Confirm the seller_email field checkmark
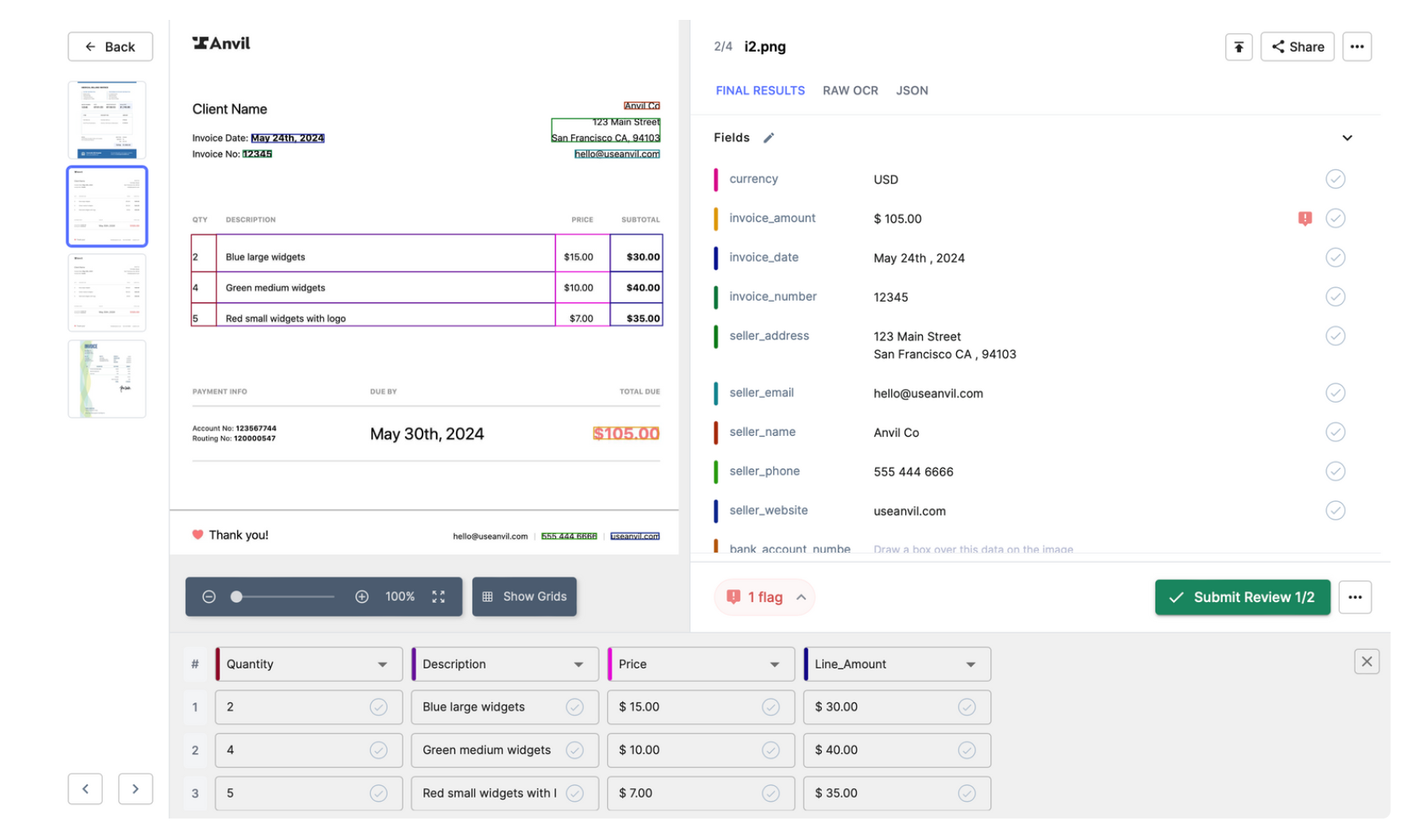This screenshot has height=840, width=1424. click(x=1335, y=393)
